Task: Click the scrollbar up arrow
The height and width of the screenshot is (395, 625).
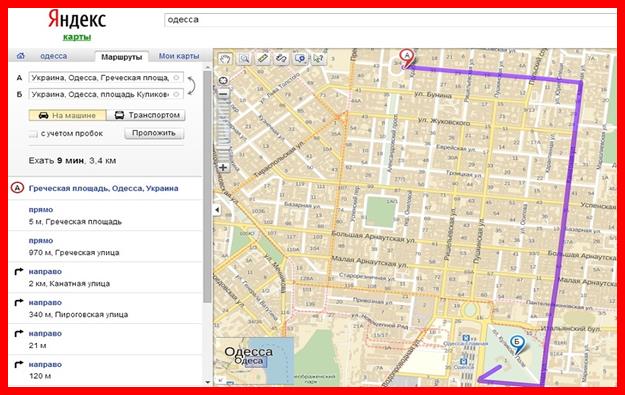Action: (207, 67)
